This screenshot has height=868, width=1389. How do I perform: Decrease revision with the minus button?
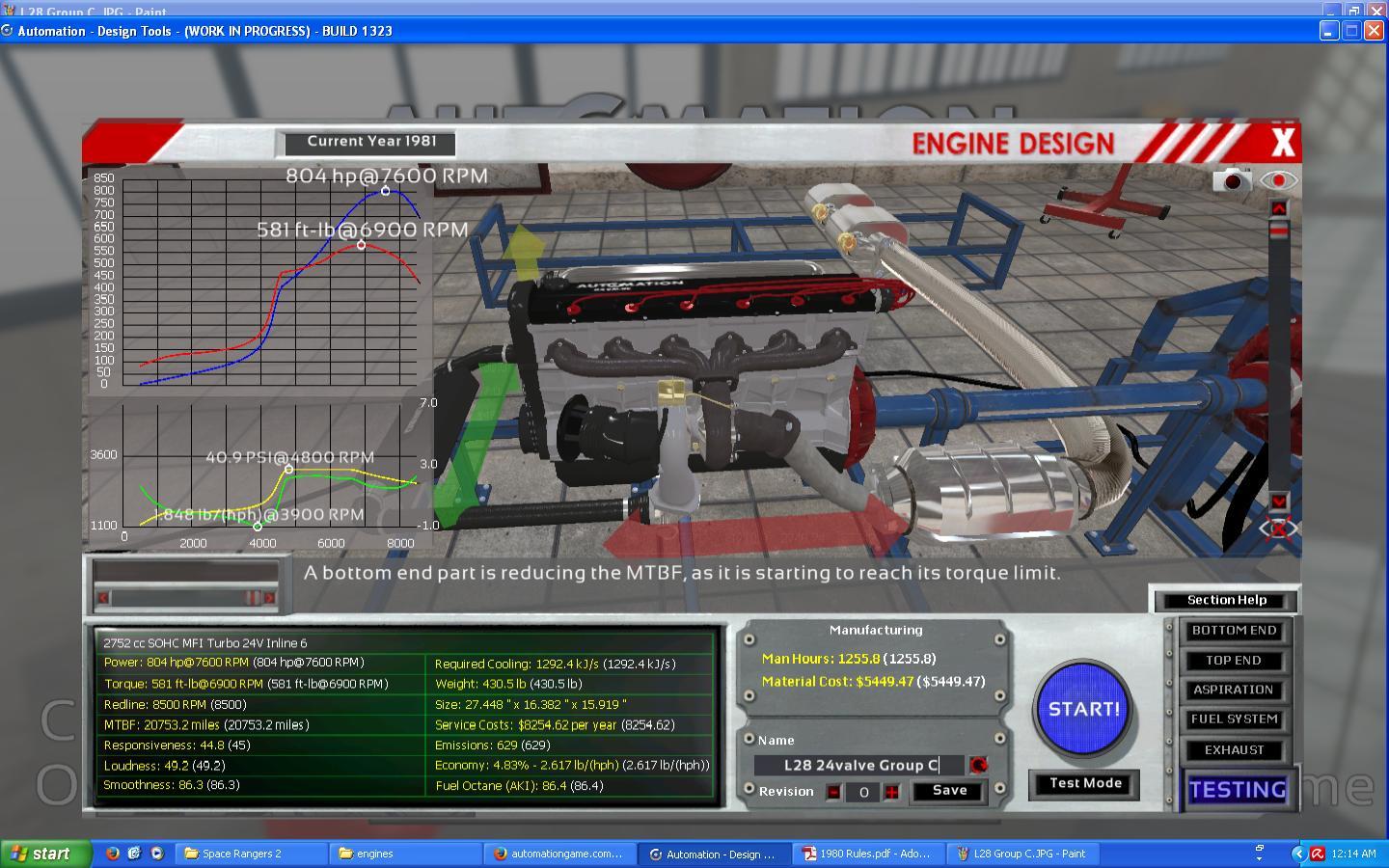click(833, 792)
